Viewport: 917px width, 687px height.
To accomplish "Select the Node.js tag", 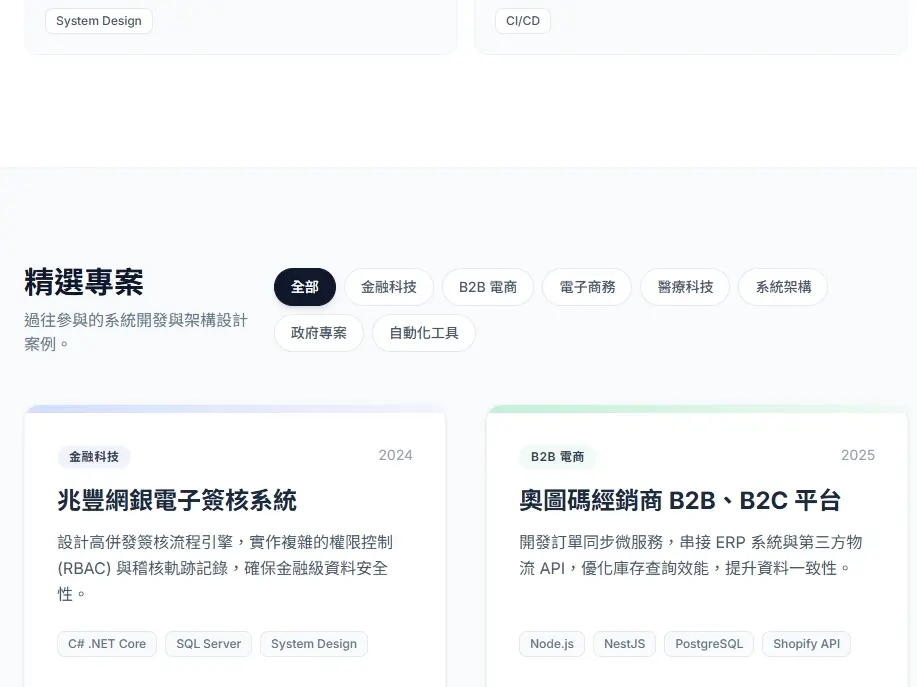I will 551,644.
